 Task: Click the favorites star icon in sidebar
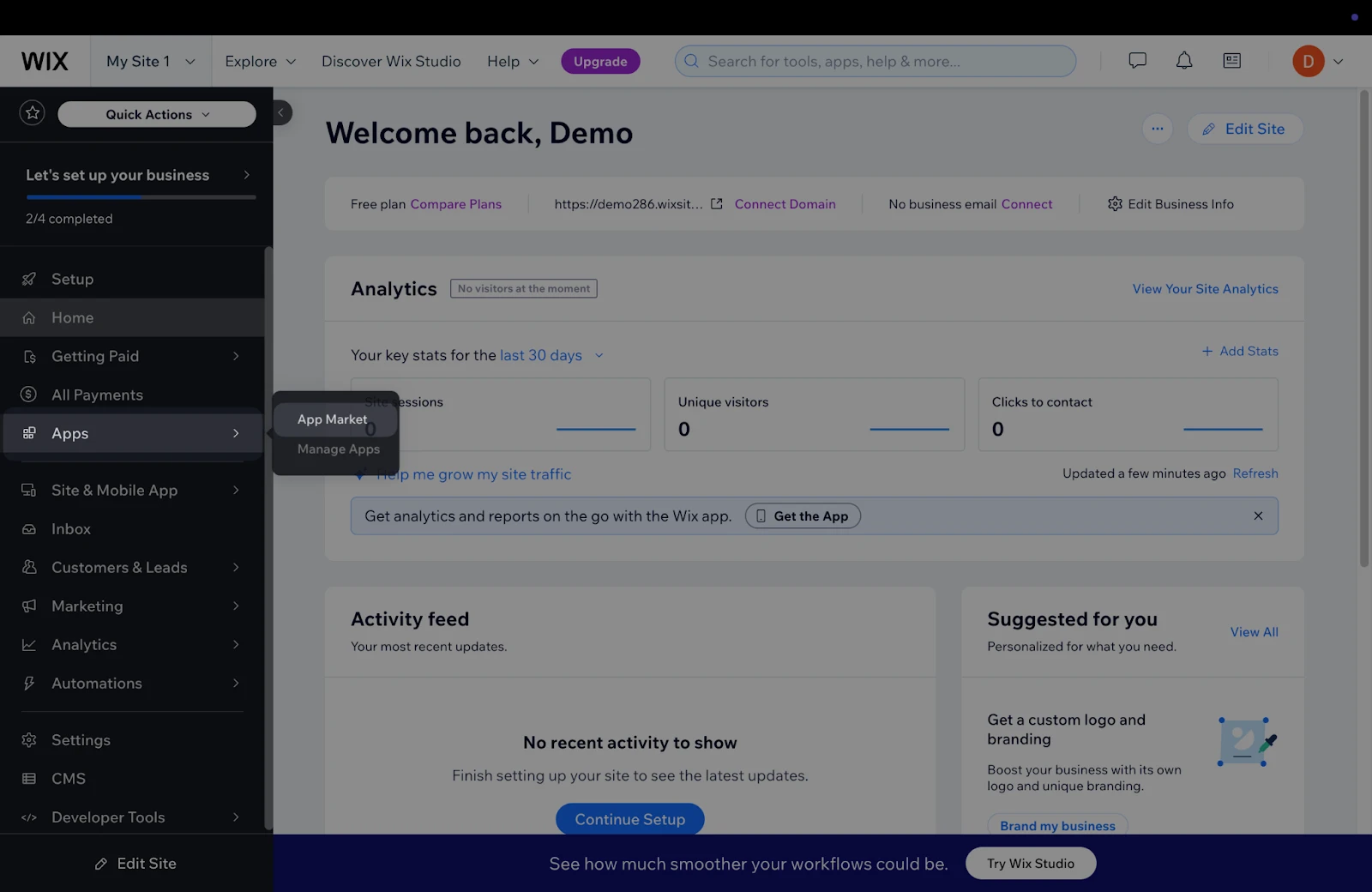pyautogui.click(x=33, y=113)
